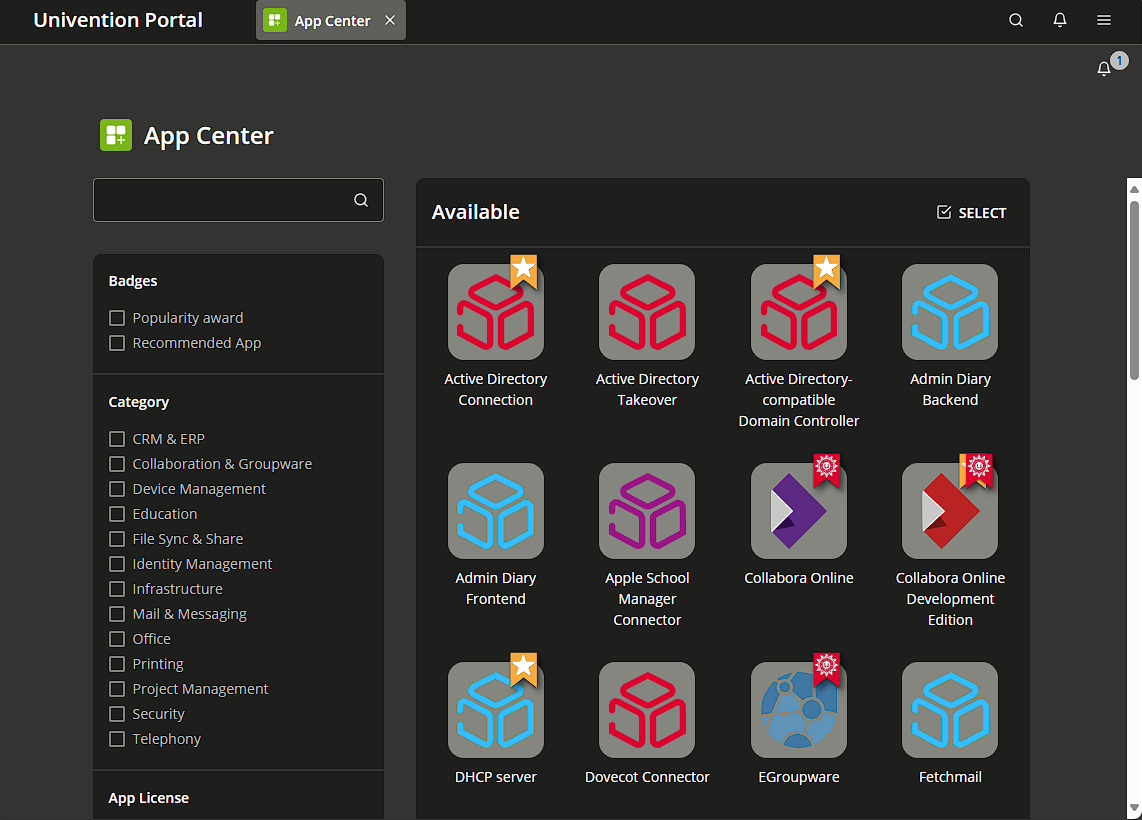The height and width of the screenshot is (820, 1142).
Task: Click the Active Directory Takeover label
Action: 647,390
